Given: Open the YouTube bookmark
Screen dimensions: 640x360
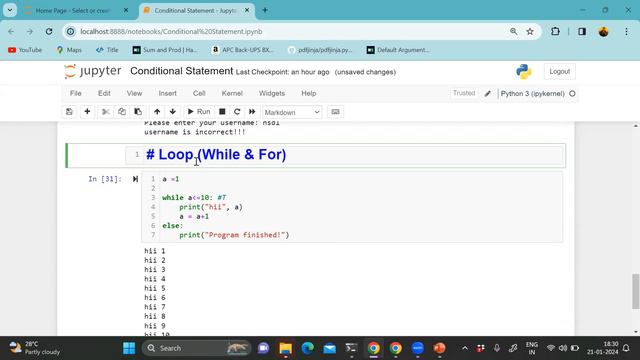Looking at the screenshot, I should click(25, 50).
